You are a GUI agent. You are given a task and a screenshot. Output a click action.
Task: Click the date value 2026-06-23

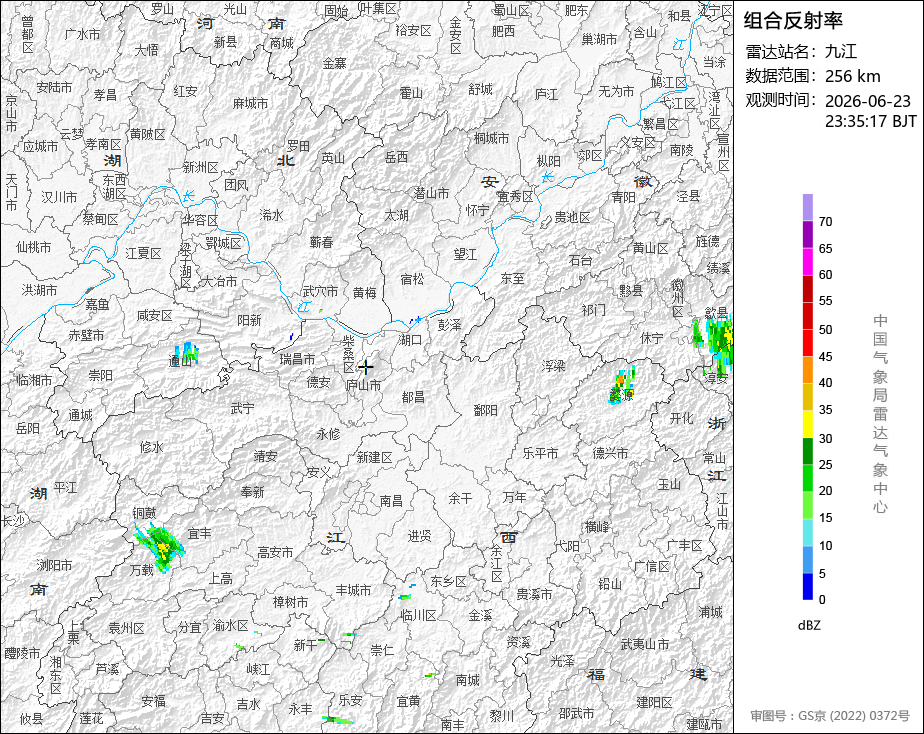click(868, 101)
